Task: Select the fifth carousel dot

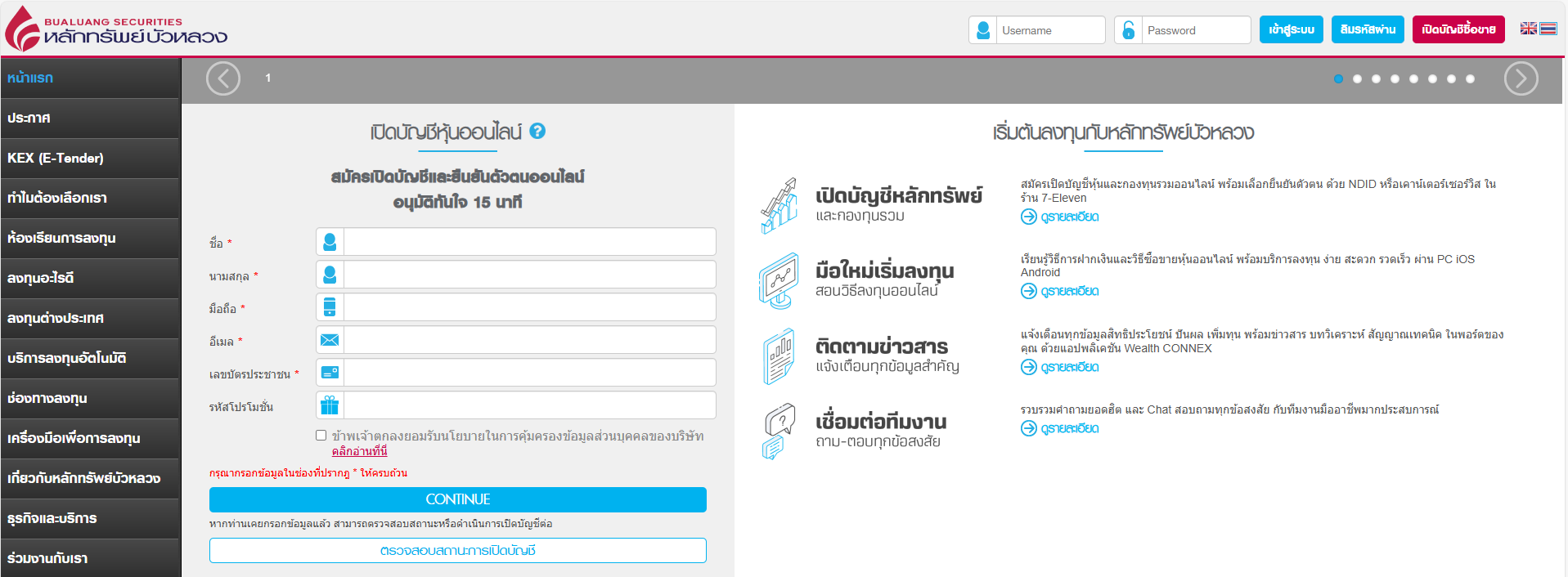Action: (x=1413, y=79)
